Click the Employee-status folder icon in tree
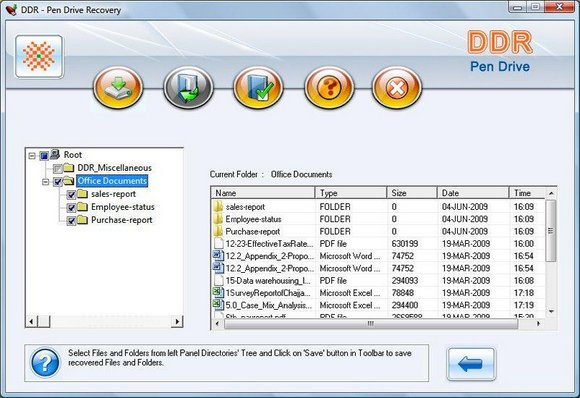Screen dimensions: 580x398 (82, 207)
